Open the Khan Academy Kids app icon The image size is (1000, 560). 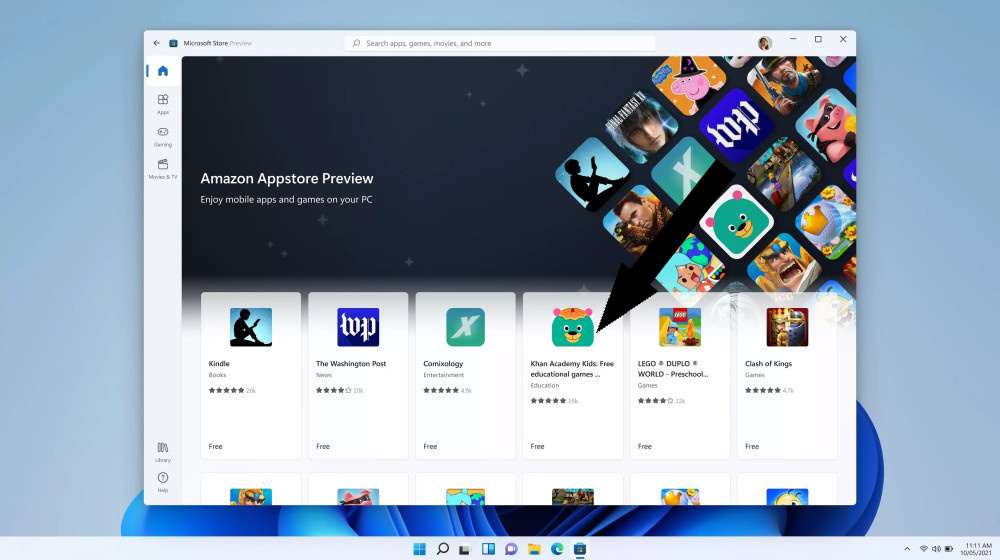point(572,327)
